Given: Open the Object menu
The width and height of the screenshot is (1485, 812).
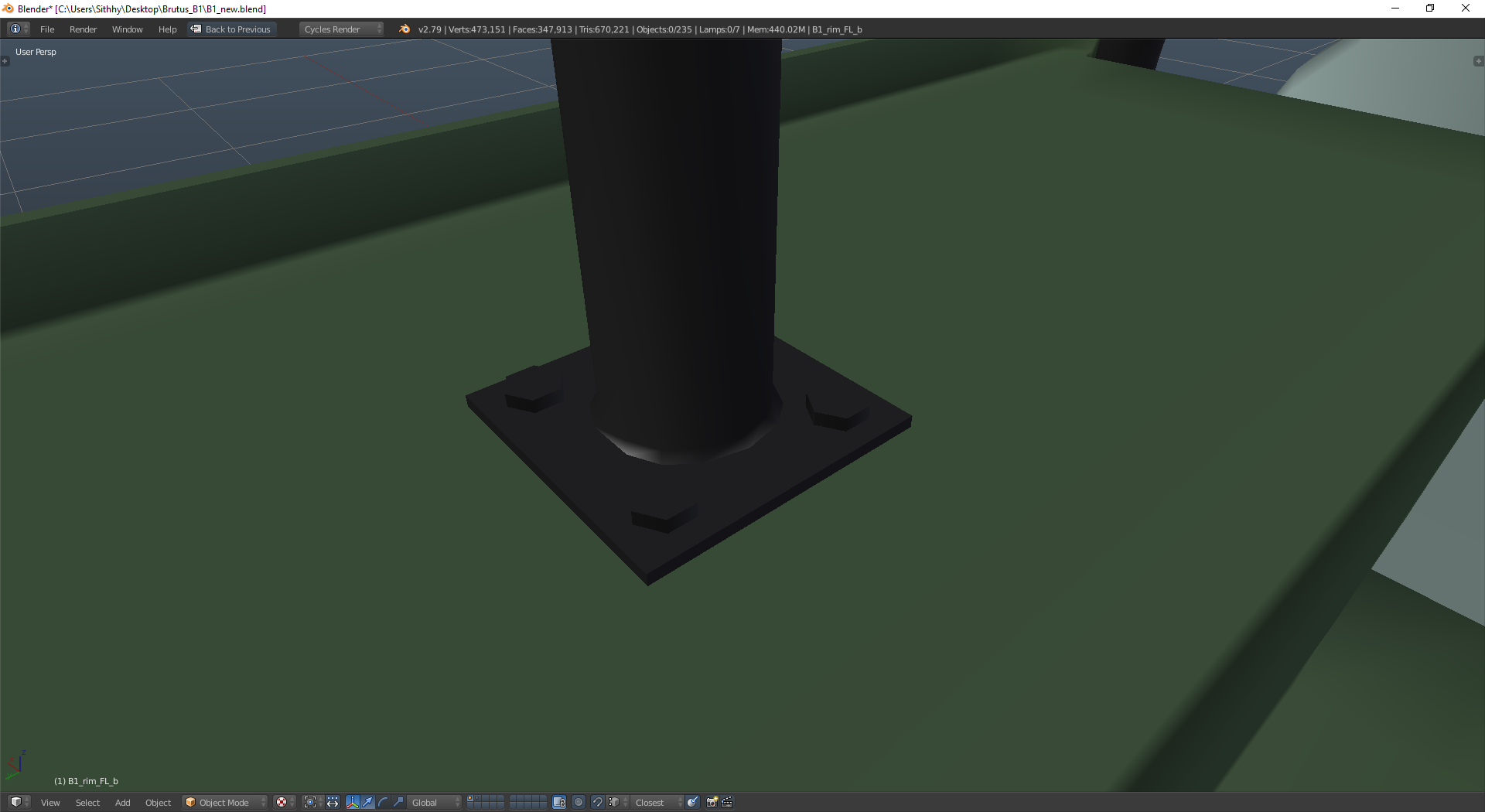Looking at the screenshot, I should [x=158, y=803].
